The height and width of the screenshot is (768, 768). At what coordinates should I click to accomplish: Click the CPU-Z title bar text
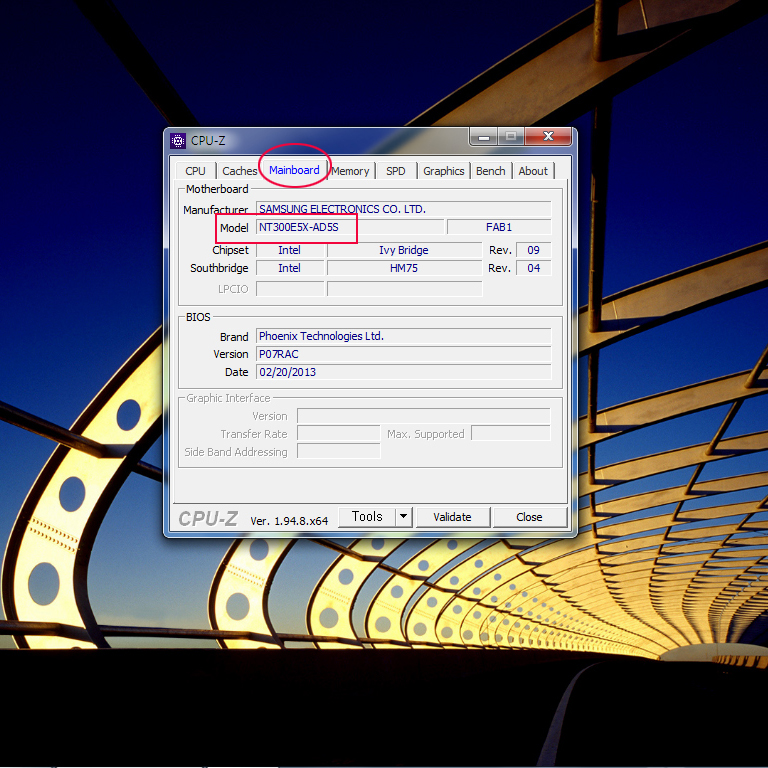[x=208, y=141]
